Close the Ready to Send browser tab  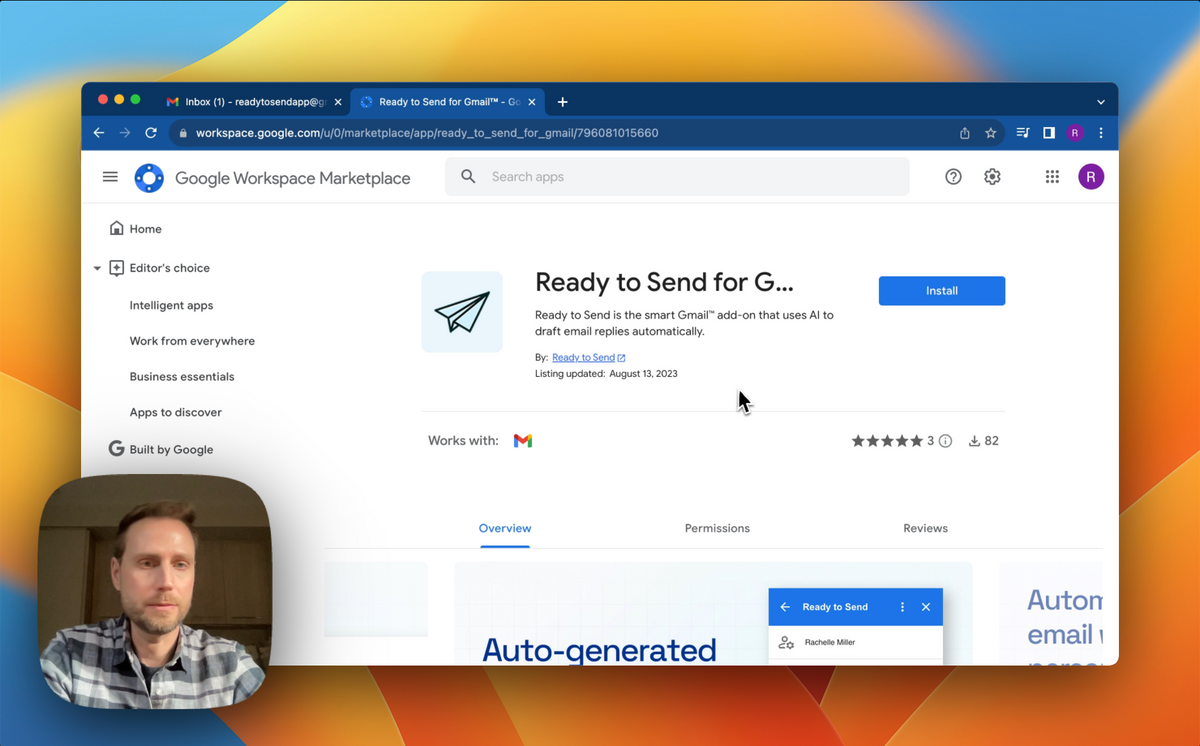tap(532, 102)
